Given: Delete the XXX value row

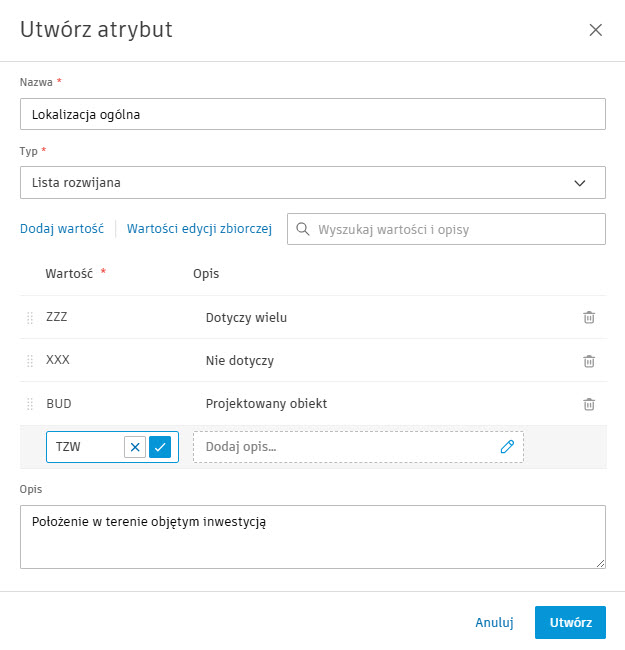Looking at the screenshot, I should click(x=589, y=361).
